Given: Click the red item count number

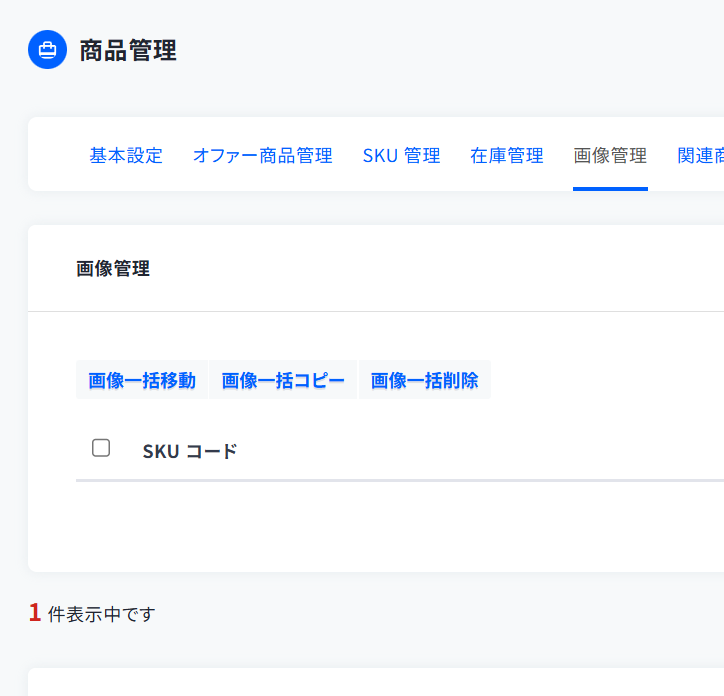Looking at the screenshot, I should pyautogui.click(x=35, y=613).
